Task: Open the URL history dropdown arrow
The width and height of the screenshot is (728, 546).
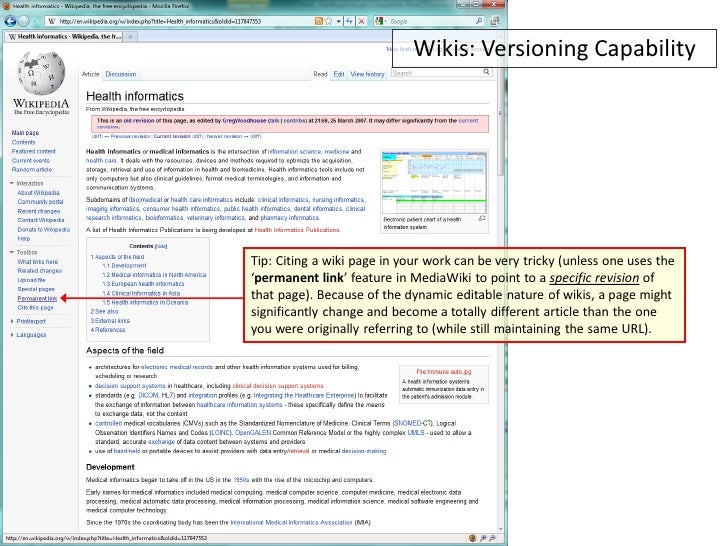Action: point(339,21)
